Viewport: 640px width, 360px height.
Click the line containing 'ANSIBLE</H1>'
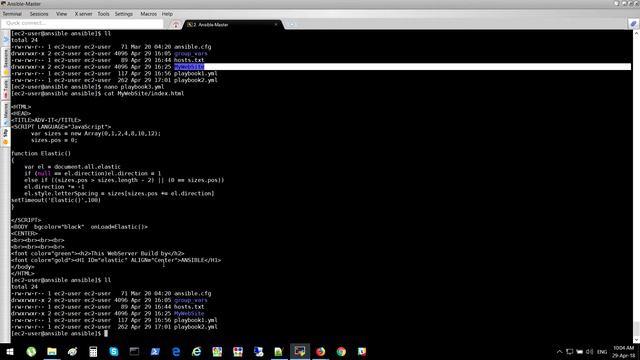click(116, 260)
